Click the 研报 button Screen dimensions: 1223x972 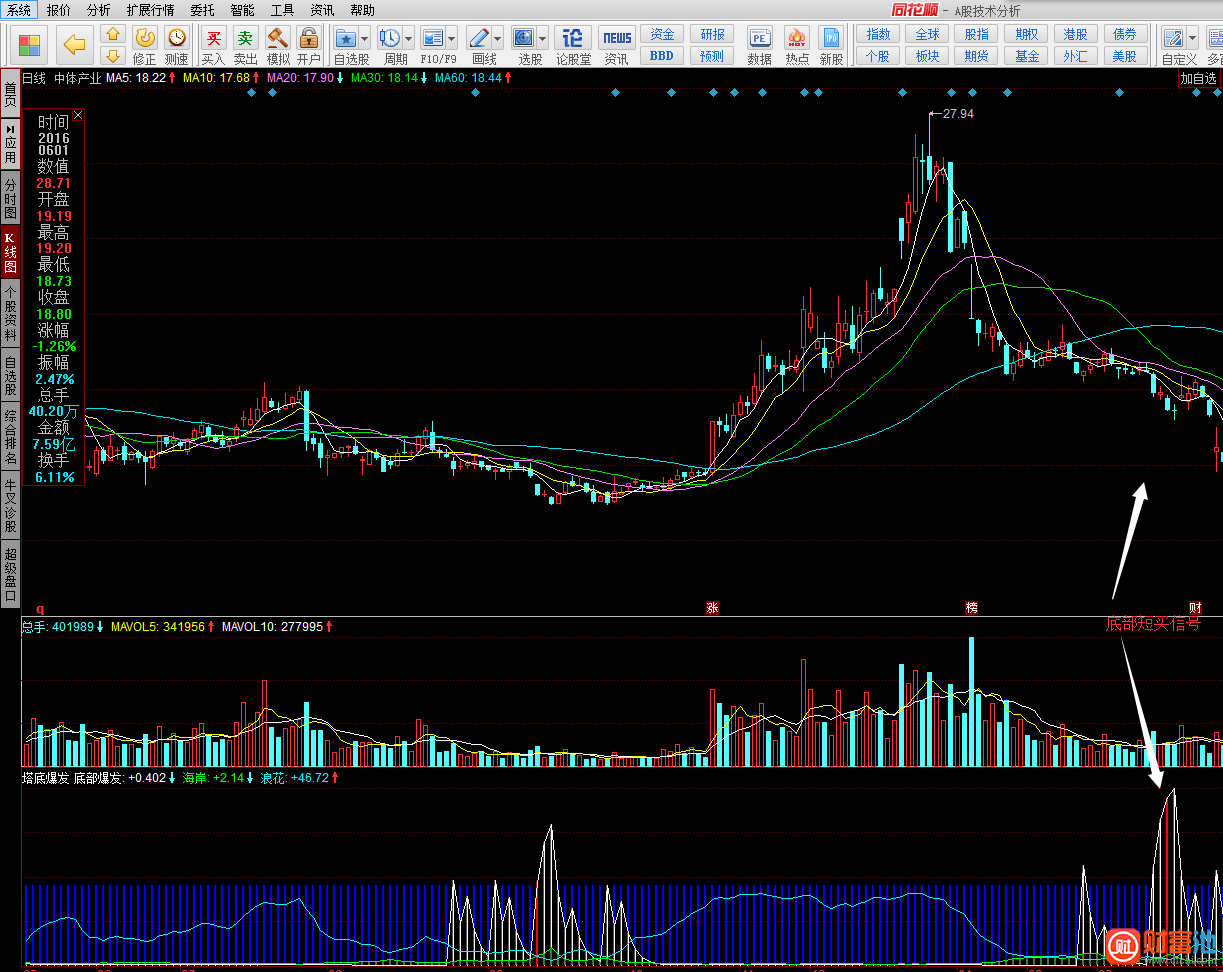point(713,34)
